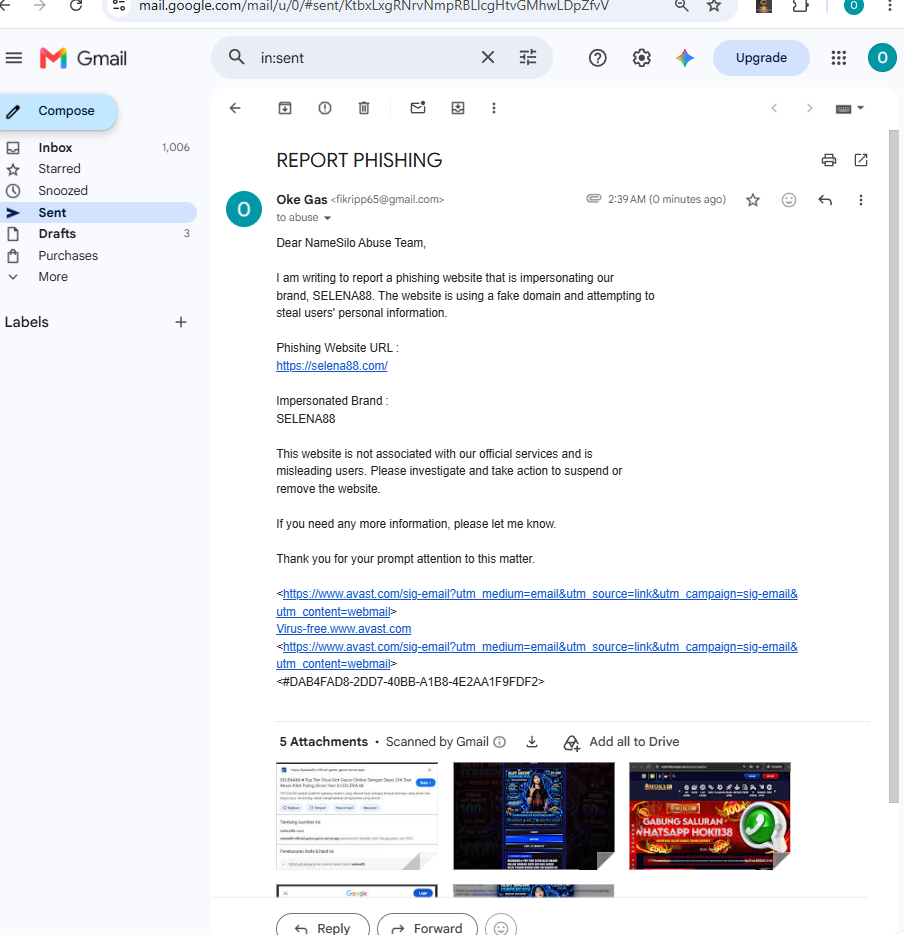Click the Upgrade button

tap(761, 58)
